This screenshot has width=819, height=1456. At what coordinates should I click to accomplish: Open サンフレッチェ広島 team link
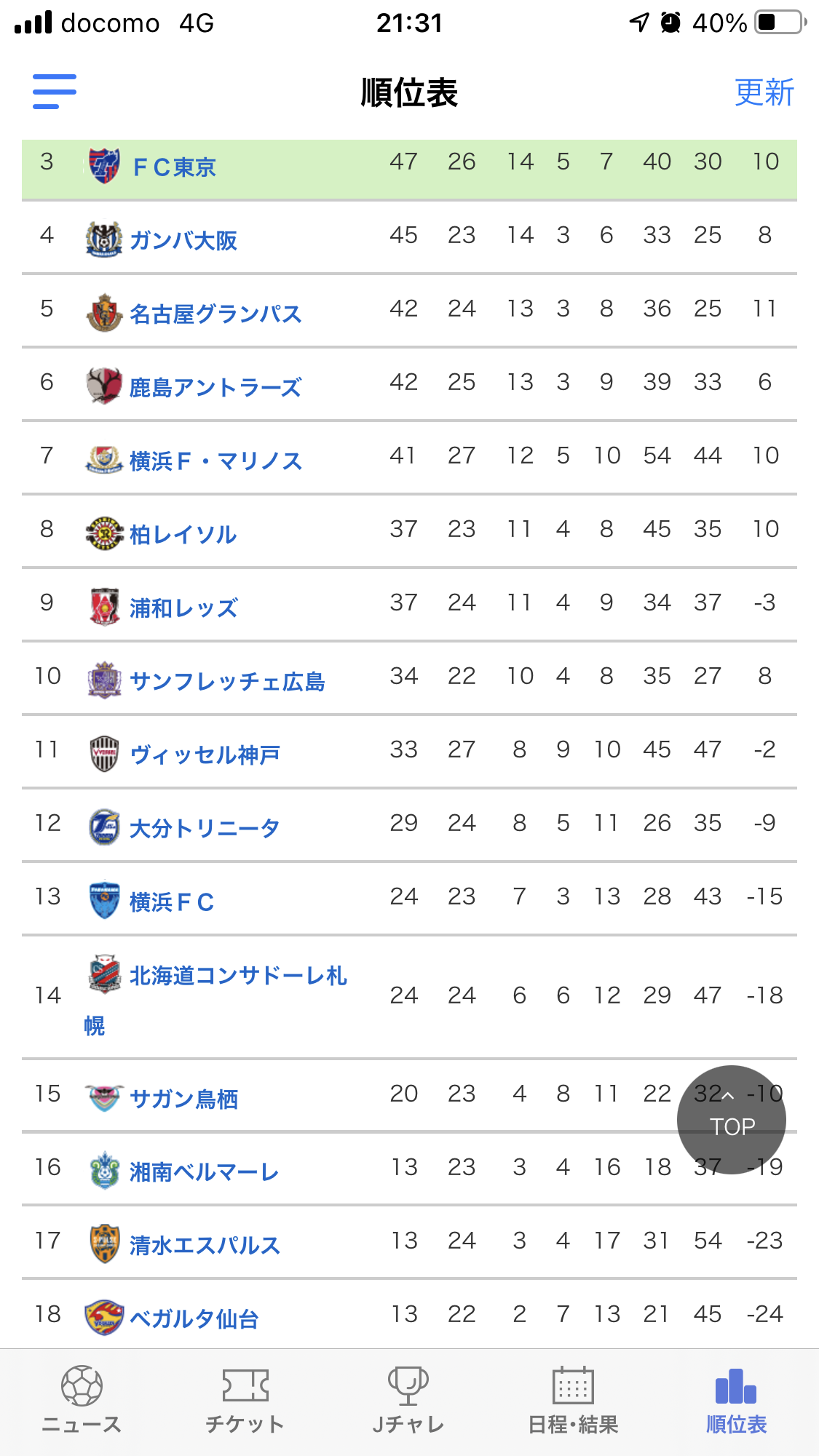[x=227, y=681]
